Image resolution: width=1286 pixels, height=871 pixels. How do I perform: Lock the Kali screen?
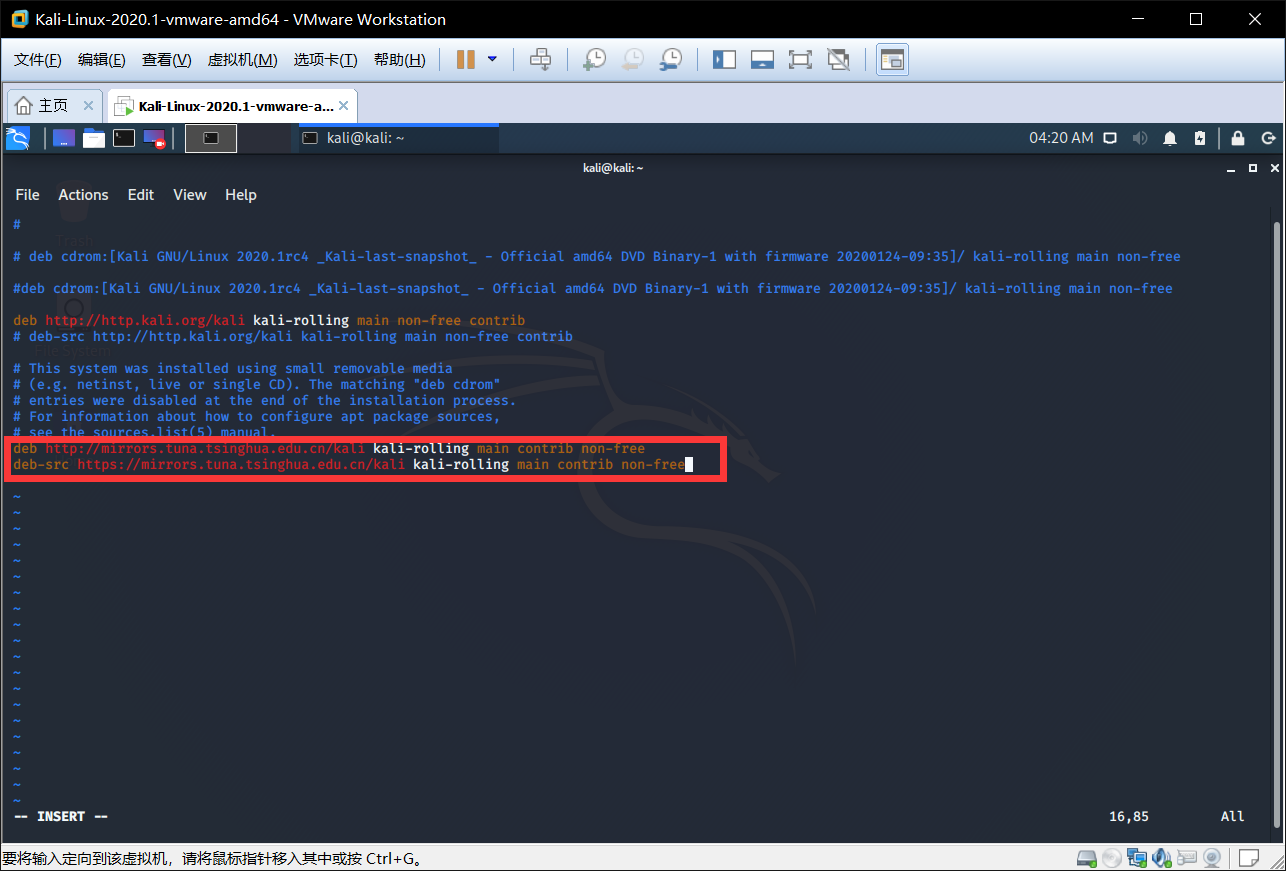point(1238,138)
